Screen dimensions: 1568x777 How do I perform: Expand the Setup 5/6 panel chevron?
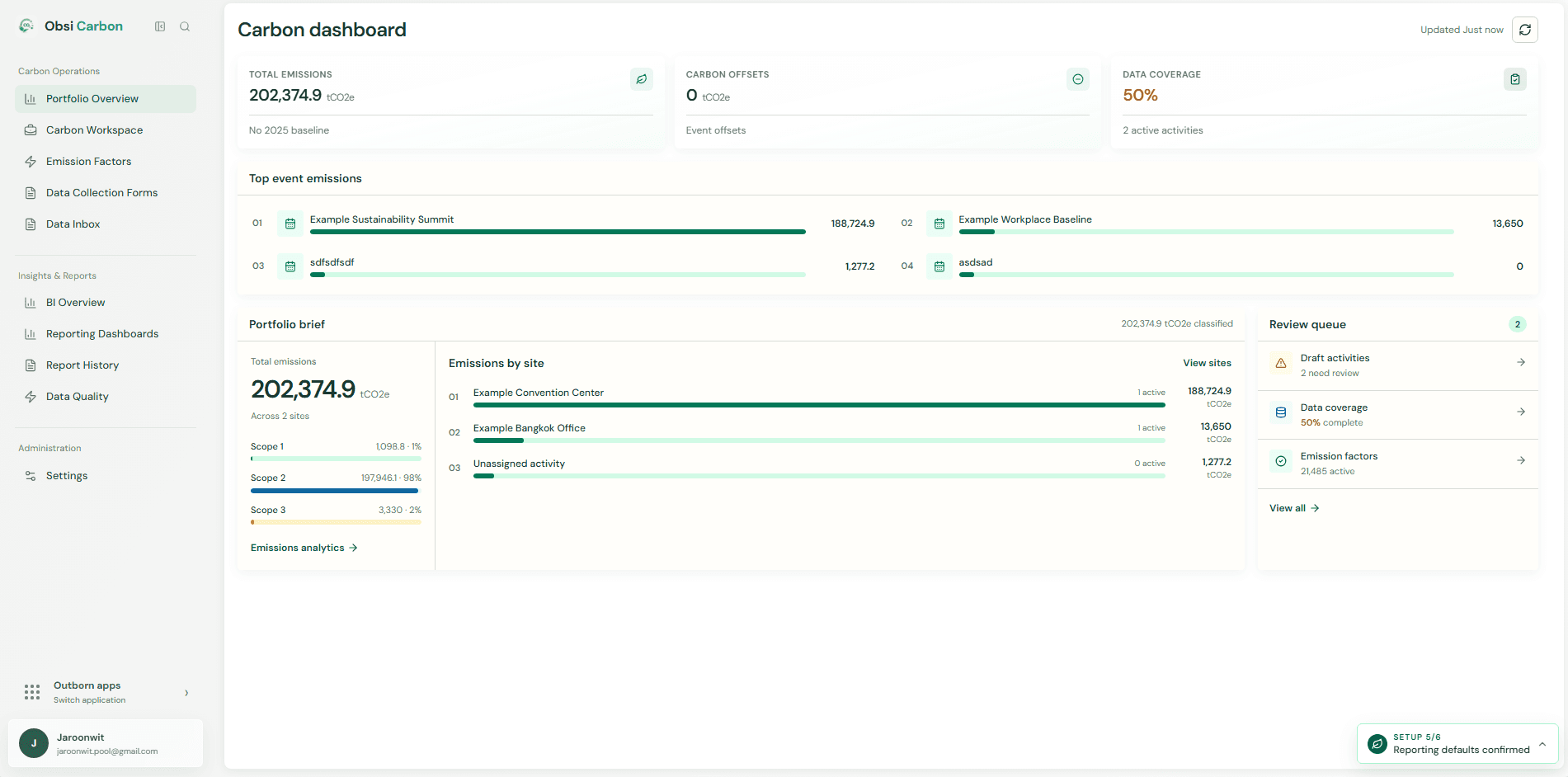[1542, 744]
